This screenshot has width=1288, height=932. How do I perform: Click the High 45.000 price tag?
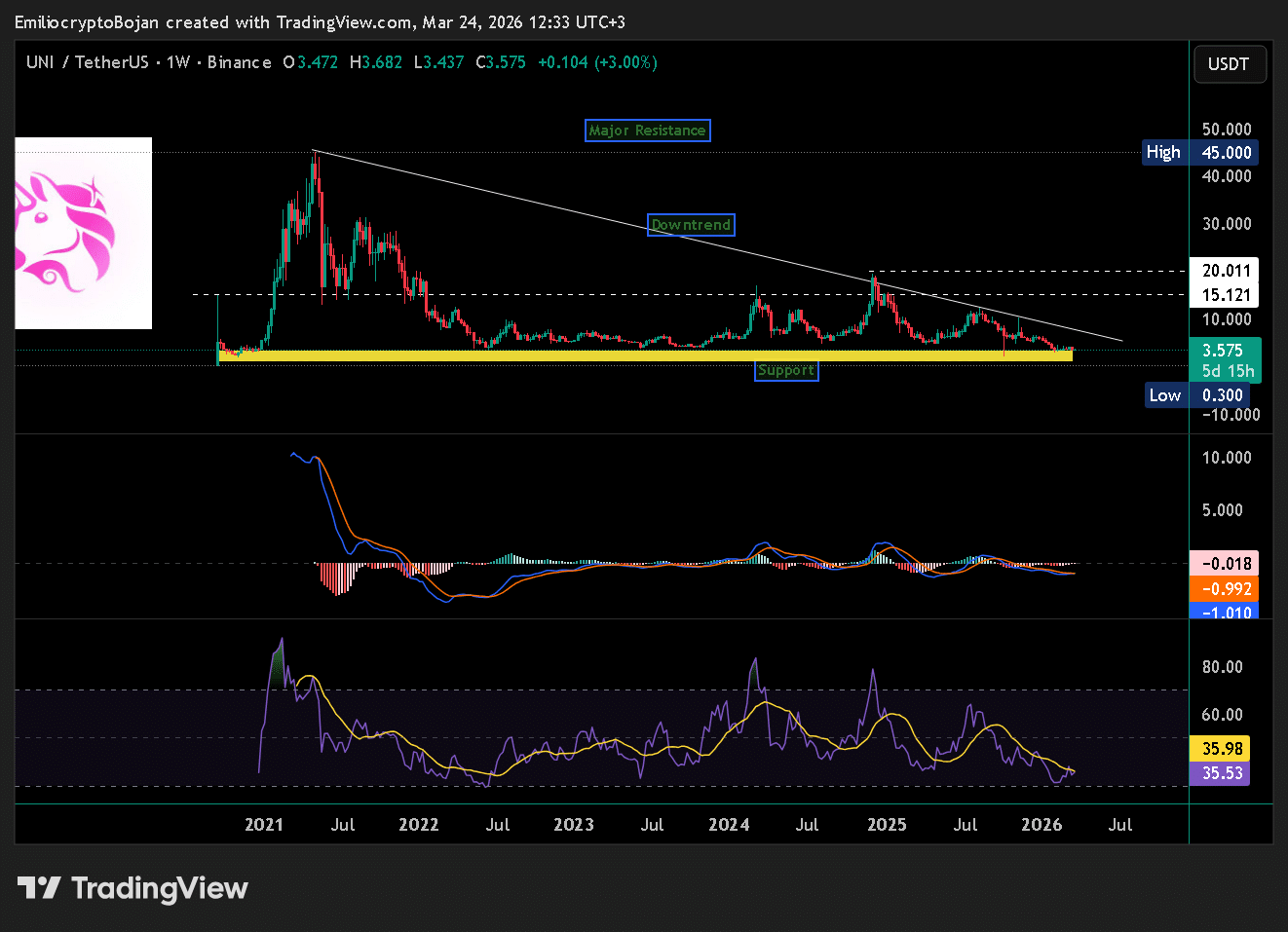click(x=1200, y=153)
